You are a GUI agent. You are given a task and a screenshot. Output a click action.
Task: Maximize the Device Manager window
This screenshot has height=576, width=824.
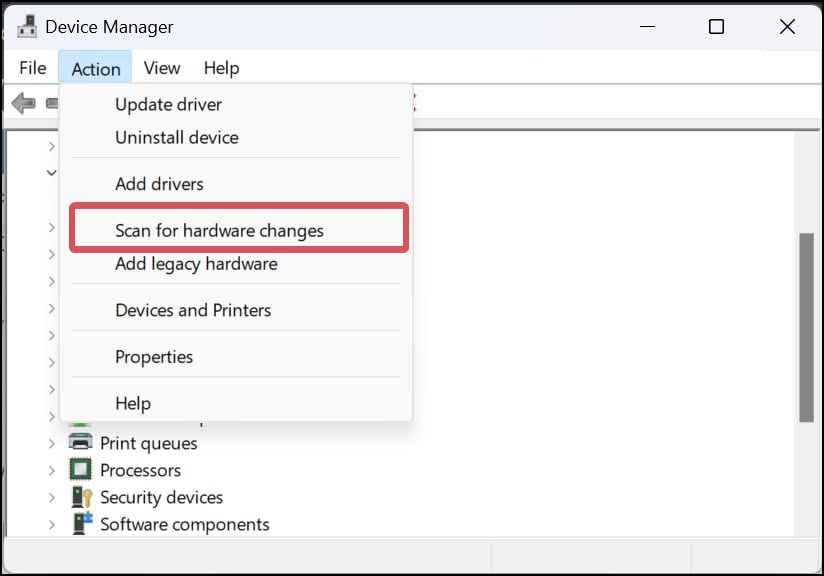point(716,26)
